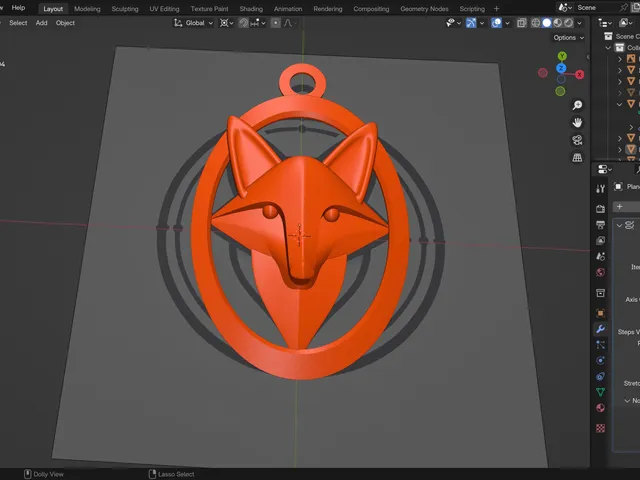Open the Animation workspace tab
This screenshot has width=640, height=480.
288,9
